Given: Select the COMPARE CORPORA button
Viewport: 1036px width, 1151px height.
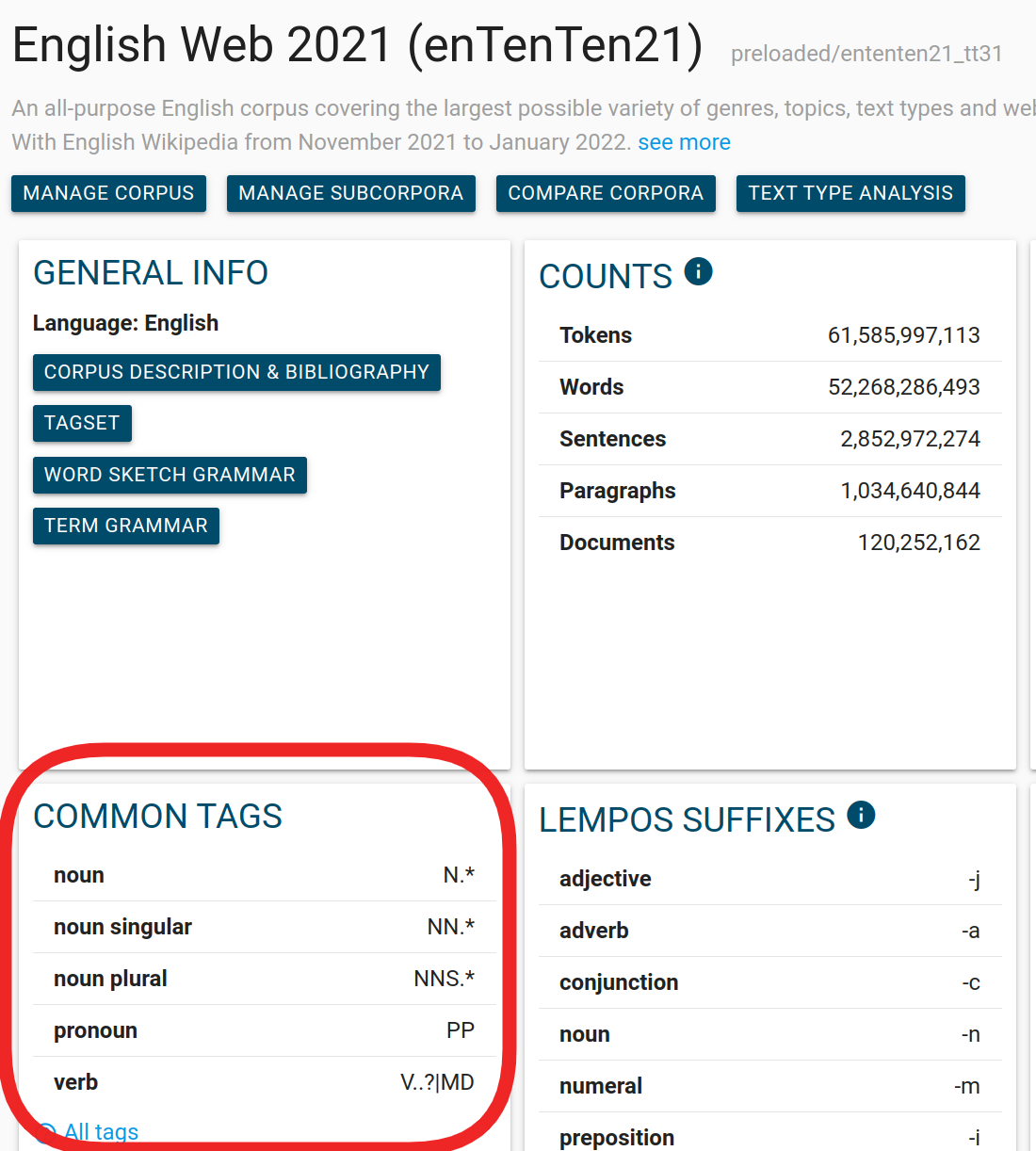Looking at the screenshot, I should click(x=606, y=193).
